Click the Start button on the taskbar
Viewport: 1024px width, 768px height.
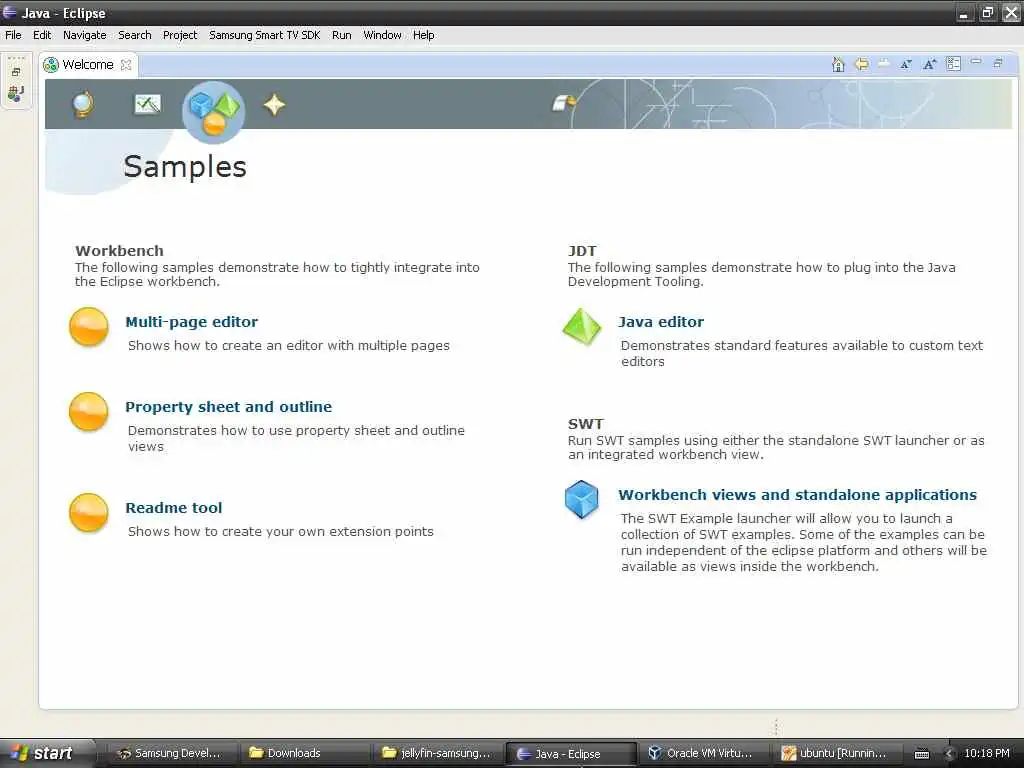(x=46, y=753)
